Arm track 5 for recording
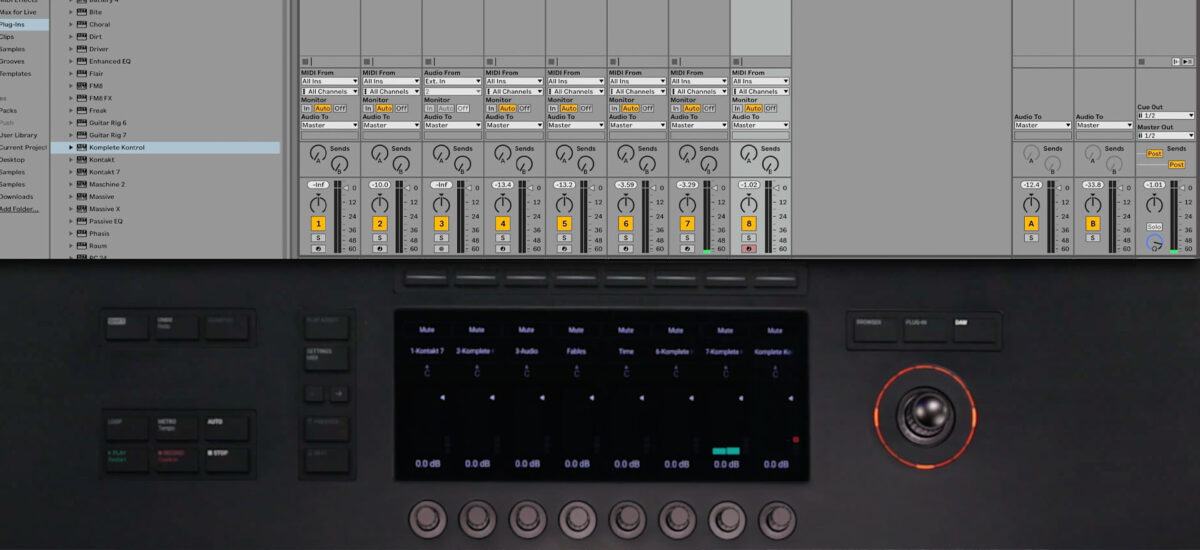 tap(564, 249)
